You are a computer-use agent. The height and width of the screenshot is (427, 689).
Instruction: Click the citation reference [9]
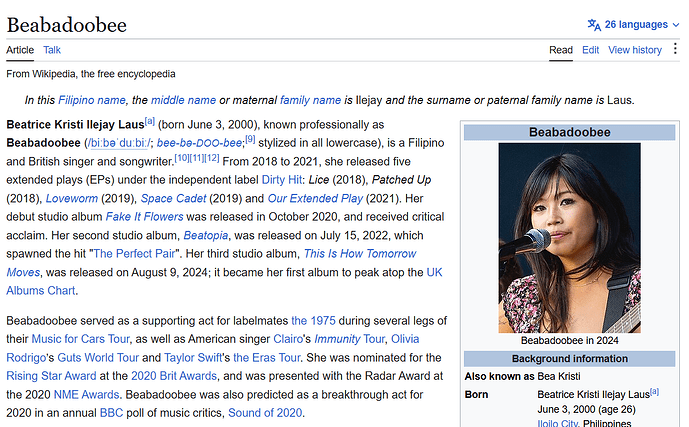250,139
